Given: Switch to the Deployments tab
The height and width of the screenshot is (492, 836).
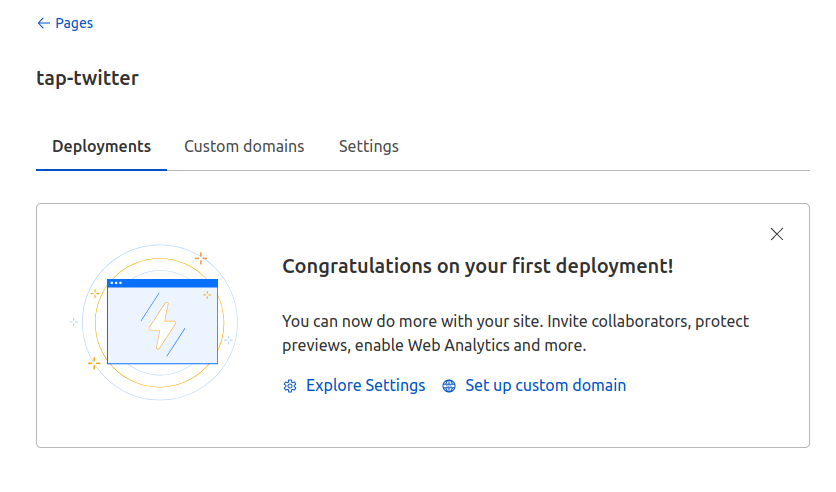Looking at the screenshot, I should click(x=101, y=146).
